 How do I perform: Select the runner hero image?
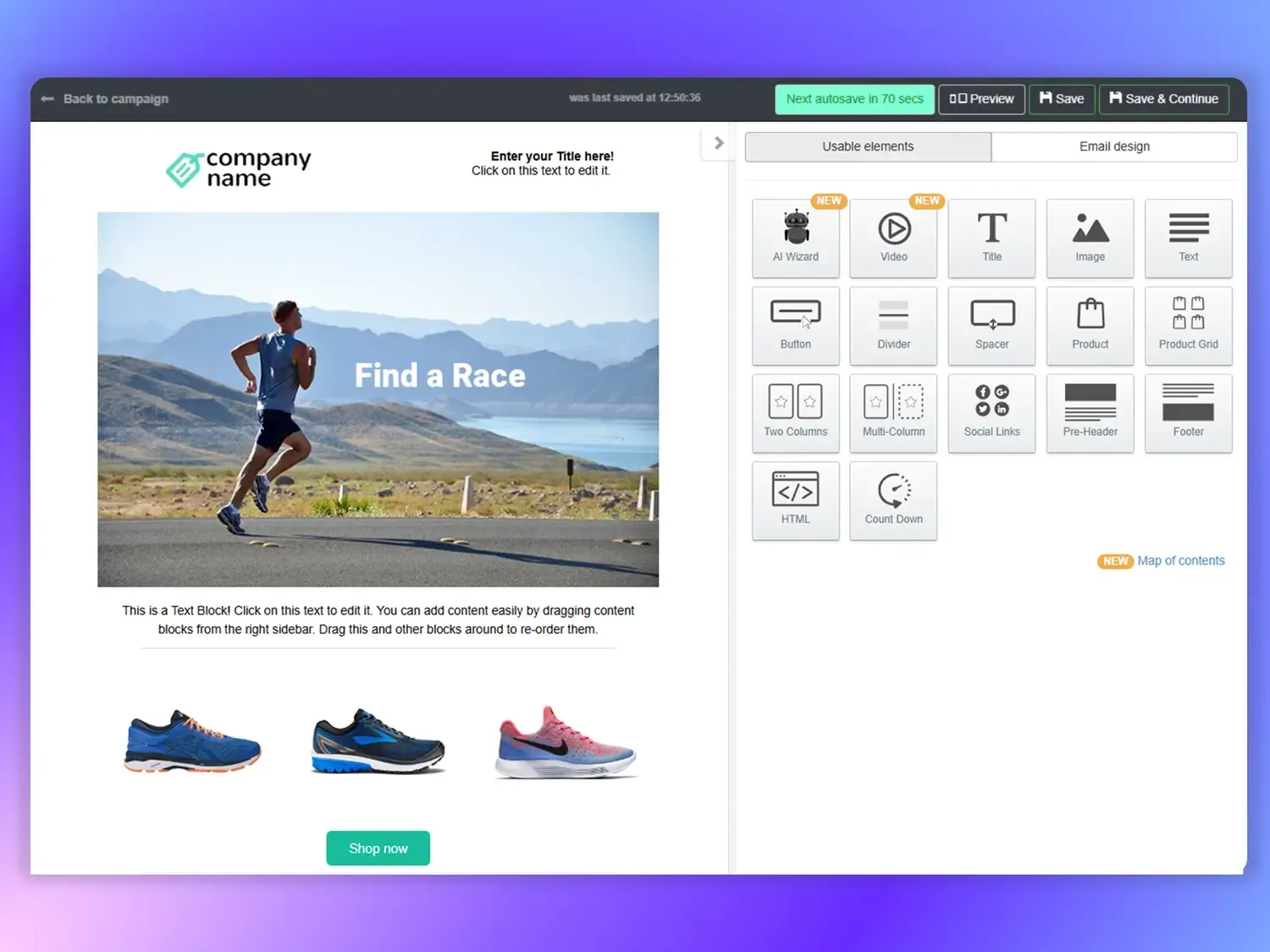tap(378, 399)
